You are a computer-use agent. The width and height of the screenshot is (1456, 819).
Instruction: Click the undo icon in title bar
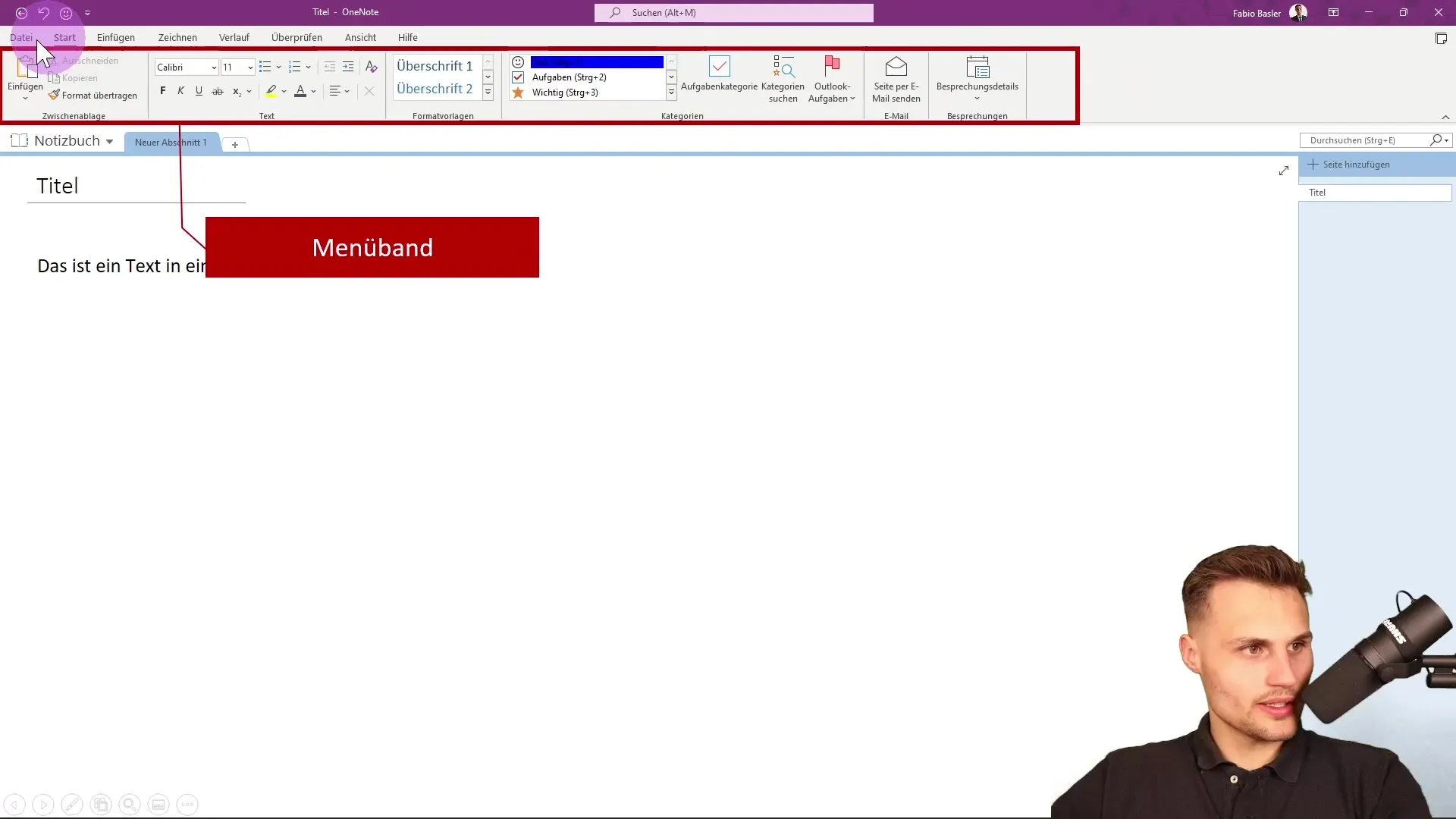click(x=43, y=13)
